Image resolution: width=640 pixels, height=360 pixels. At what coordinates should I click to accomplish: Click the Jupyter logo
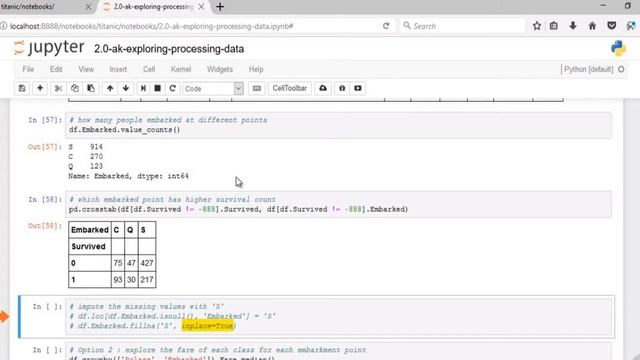[49, 48]
